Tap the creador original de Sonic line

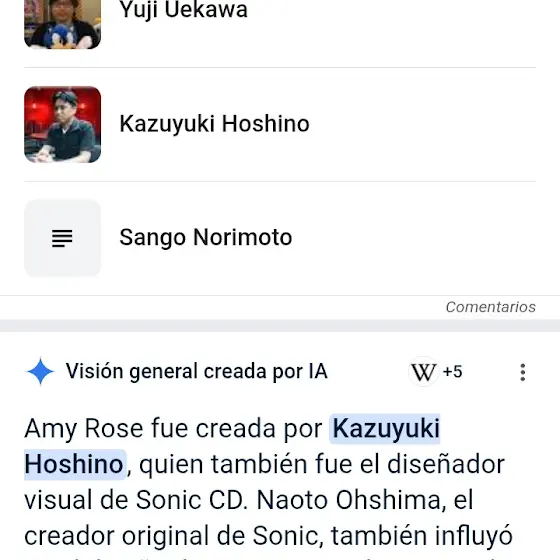coord(174,536)
